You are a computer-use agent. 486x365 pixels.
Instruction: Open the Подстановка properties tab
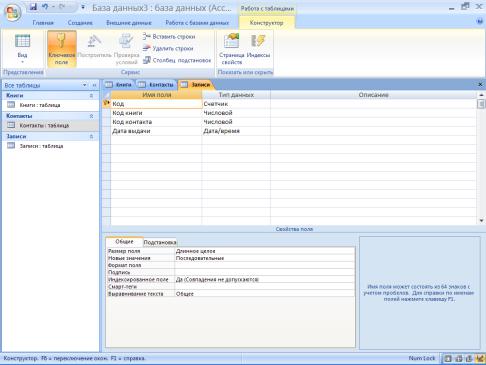(160, 242)
